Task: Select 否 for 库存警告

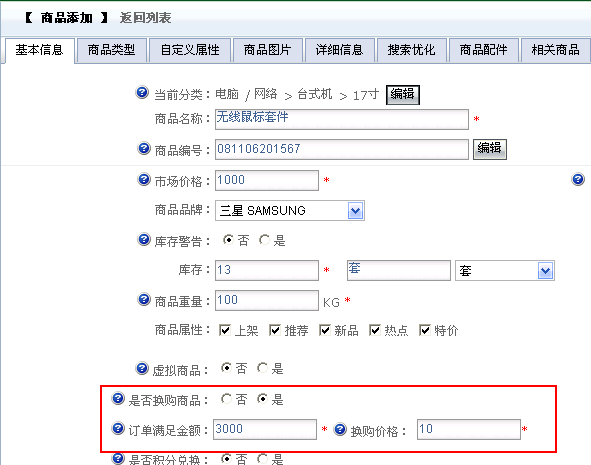Action: (x=228, y=240)
